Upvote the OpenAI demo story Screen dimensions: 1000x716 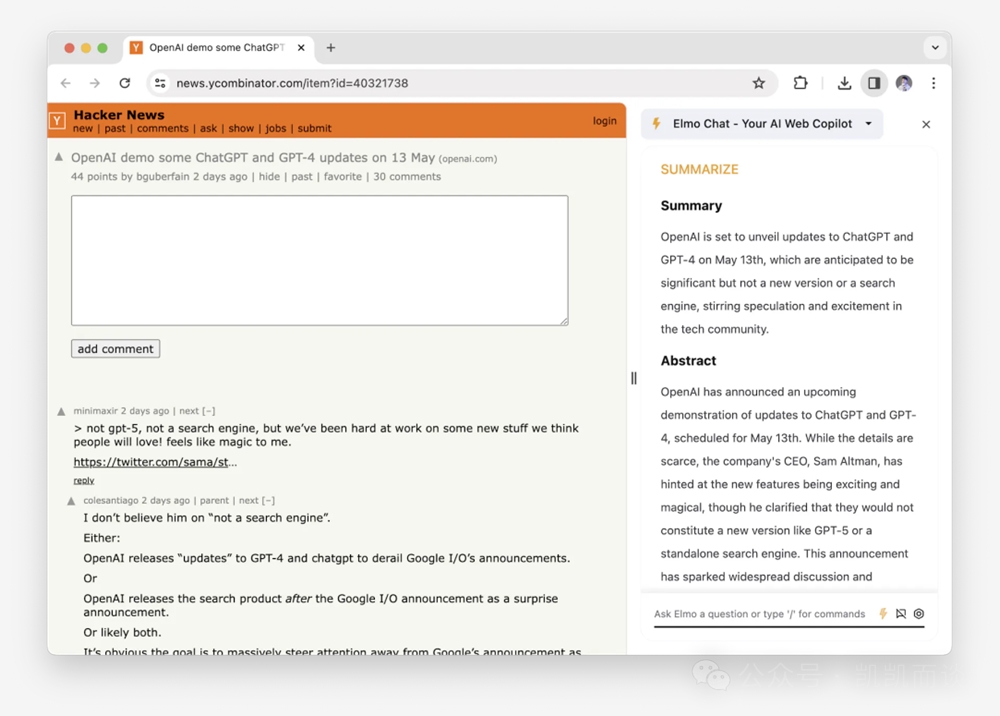tap(59, 157)
